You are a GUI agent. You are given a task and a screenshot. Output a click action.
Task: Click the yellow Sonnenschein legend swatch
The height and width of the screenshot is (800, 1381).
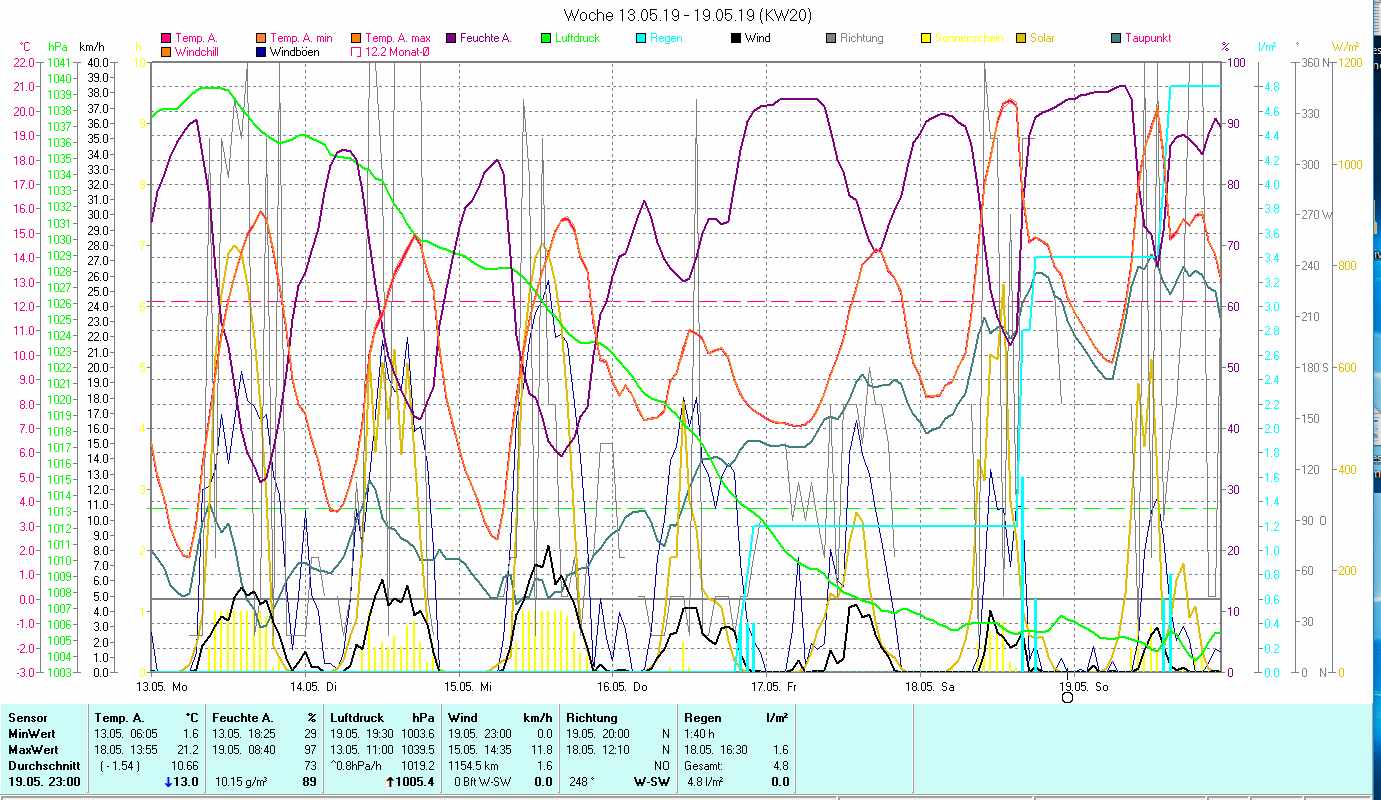coord(926,38)
